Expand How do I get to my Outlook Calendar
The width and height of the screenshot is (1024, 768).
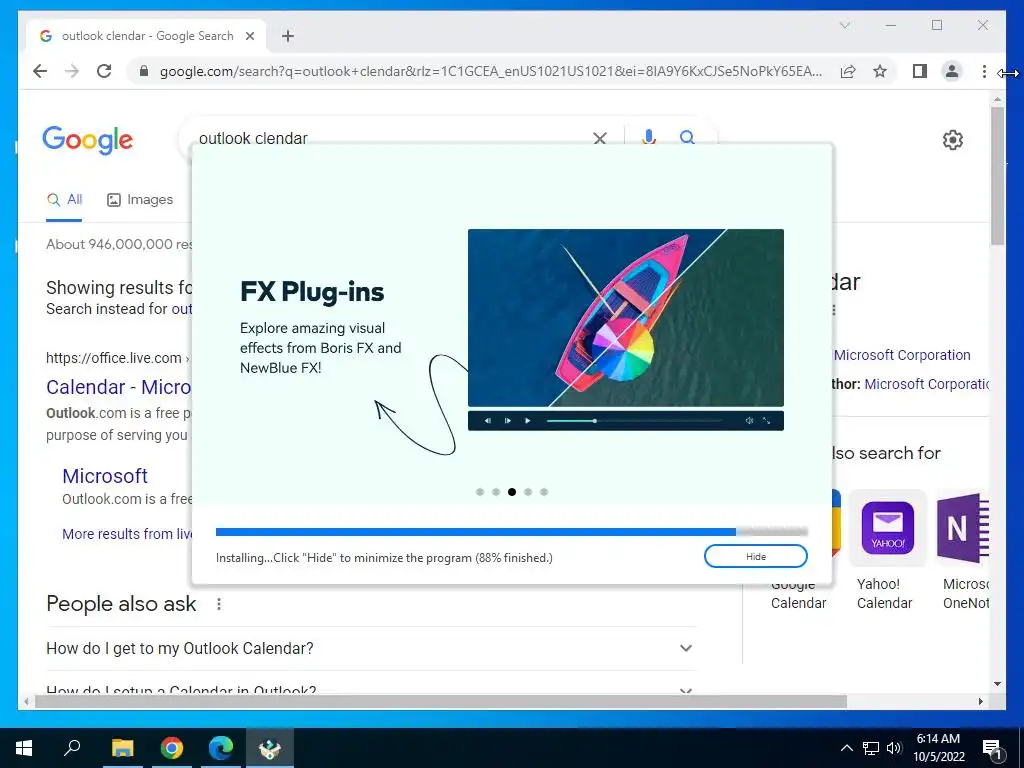coord(370,648)
